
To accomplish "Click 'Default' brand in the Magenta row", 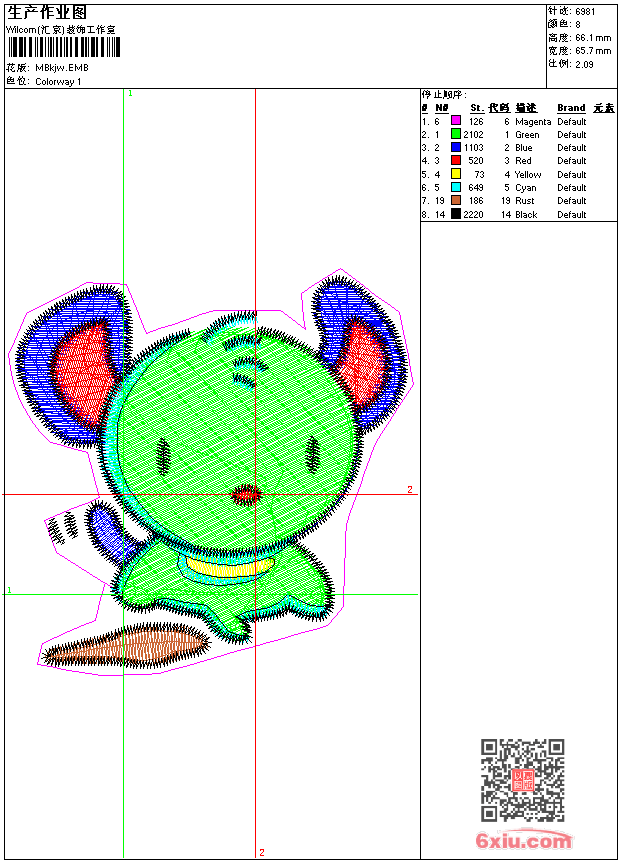I will click(x=572, y=122).
